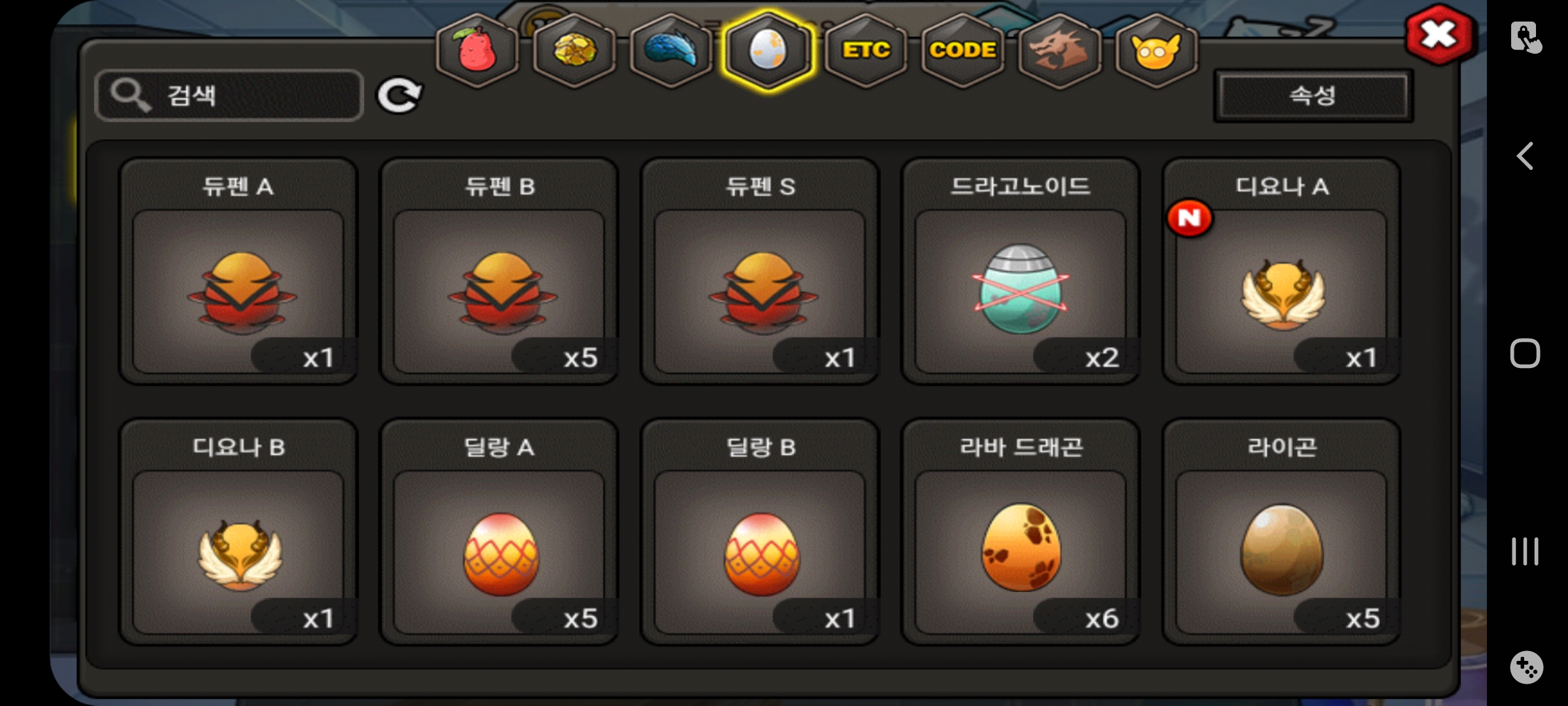Screen dimensions: 1568x706
Task: Switch to the CODE tab
Action: click(x=962, y=50)
